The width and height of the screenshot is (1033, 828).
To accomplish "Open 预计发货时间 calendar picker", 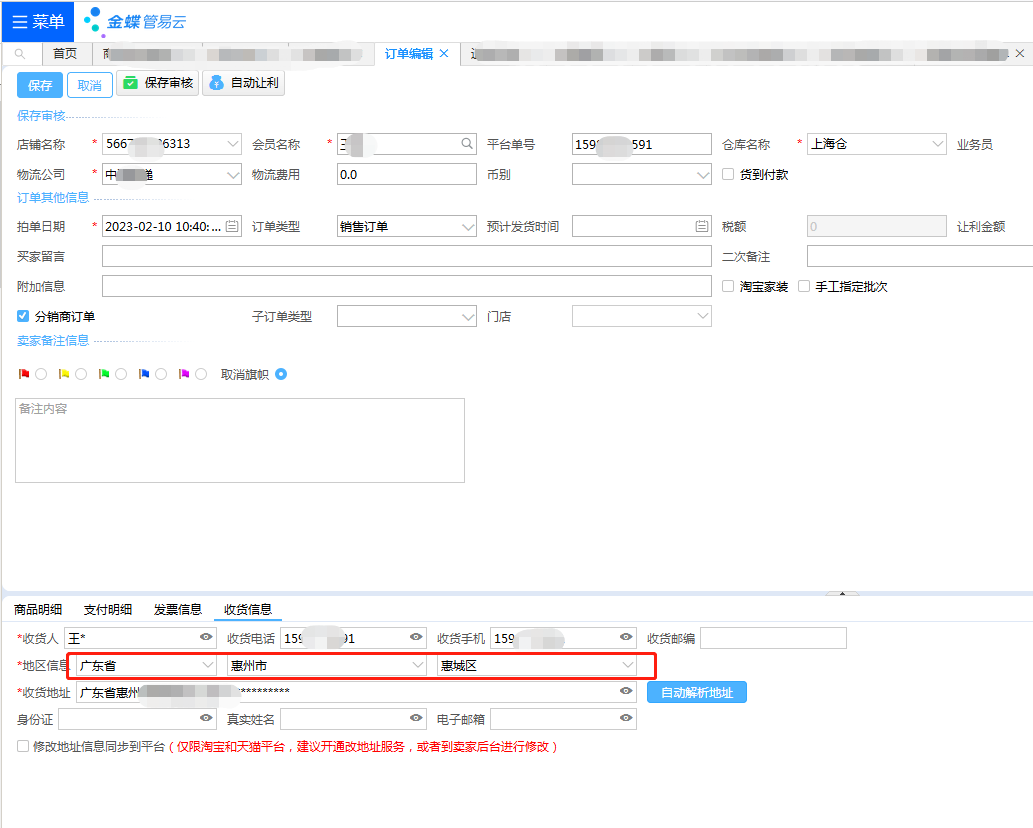I will 702,227.
